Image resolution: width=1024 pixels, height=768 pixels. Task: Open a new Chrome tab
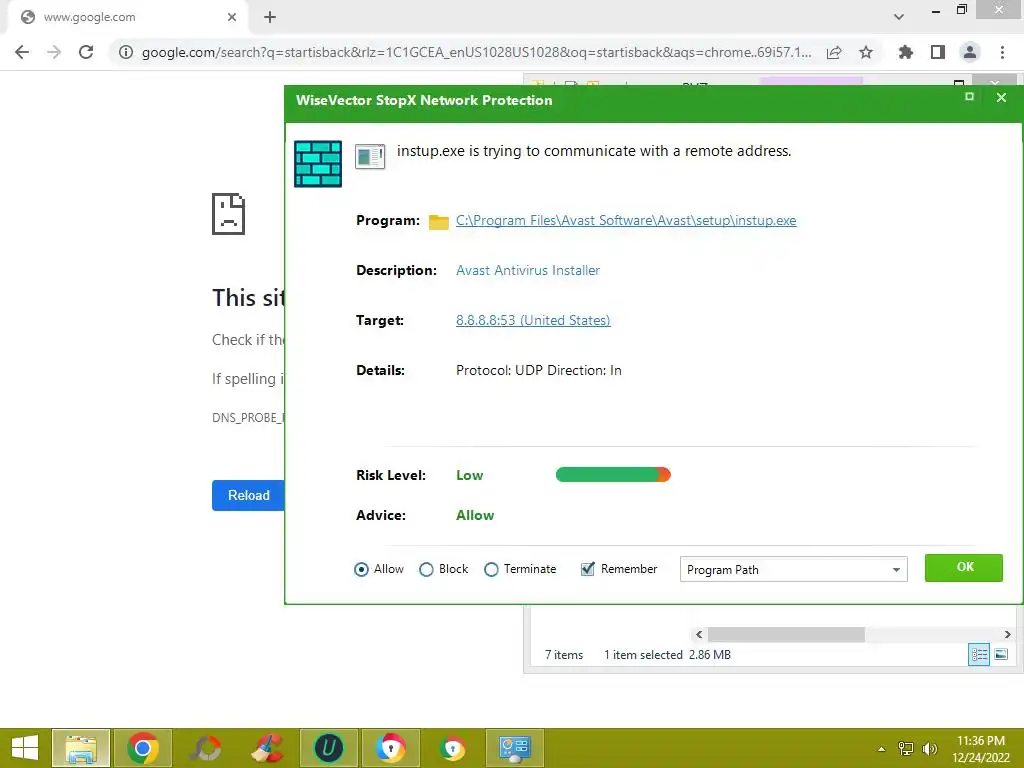pos(270,18)
